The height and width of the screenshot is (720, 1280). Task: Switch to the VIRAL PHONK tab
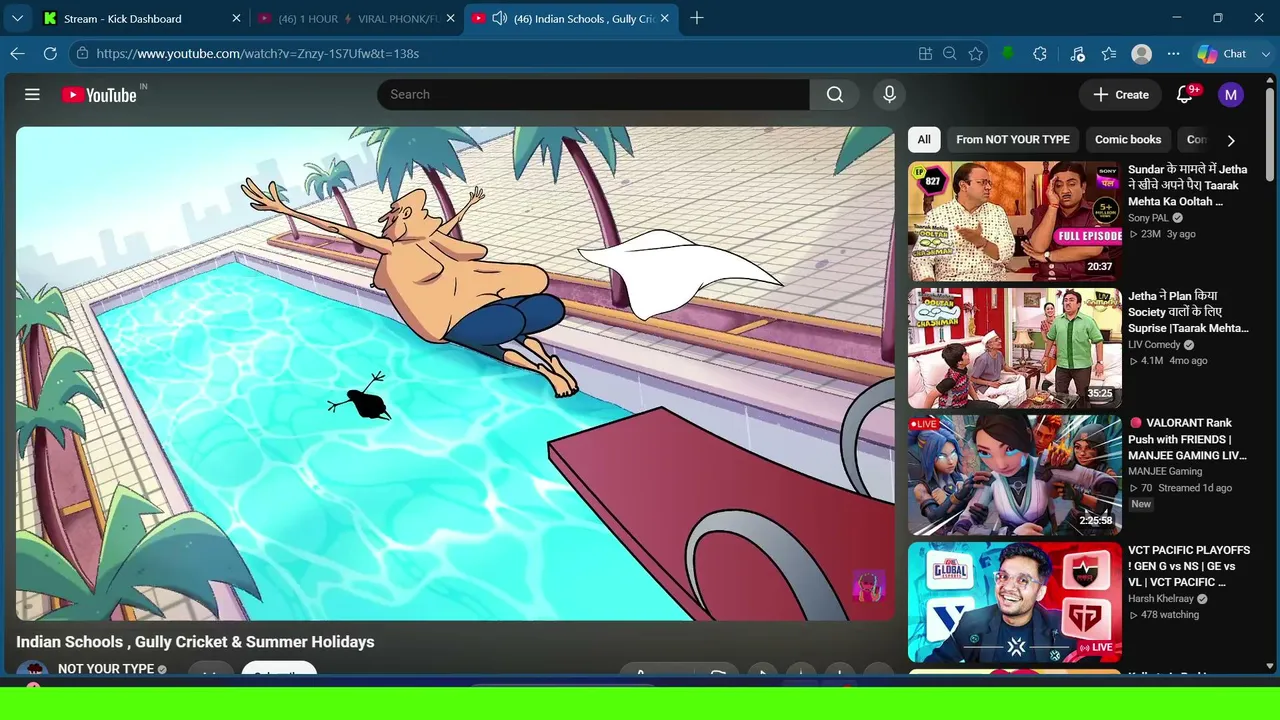355,18
